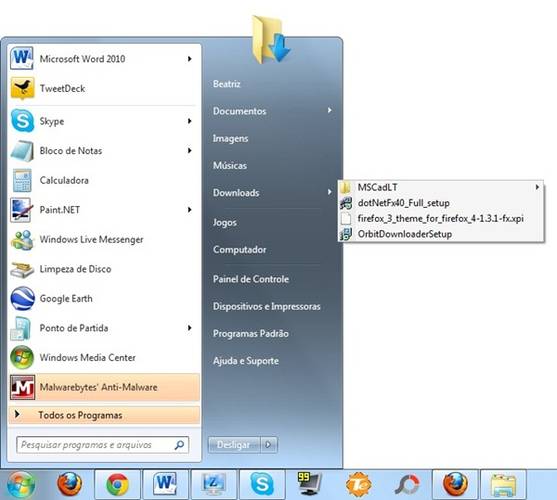
Task: Show Todos os Programas list
Action: click(x=104, y=415)
